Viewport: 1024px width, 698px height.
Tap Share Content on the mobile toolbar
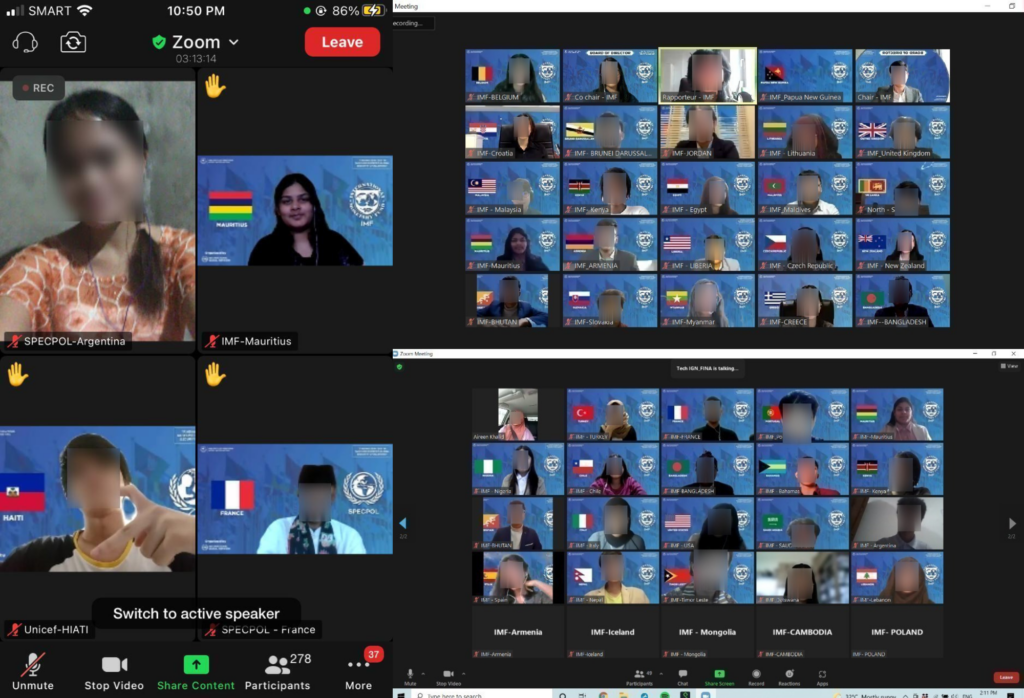click(196, 672)
